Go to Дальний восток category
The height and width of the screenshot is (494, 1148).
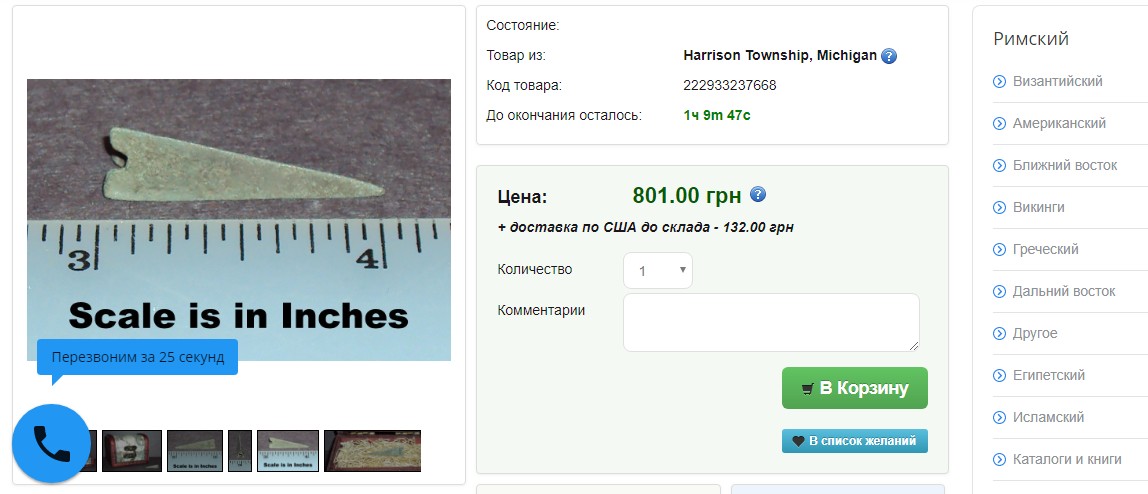click(1064, 291)
